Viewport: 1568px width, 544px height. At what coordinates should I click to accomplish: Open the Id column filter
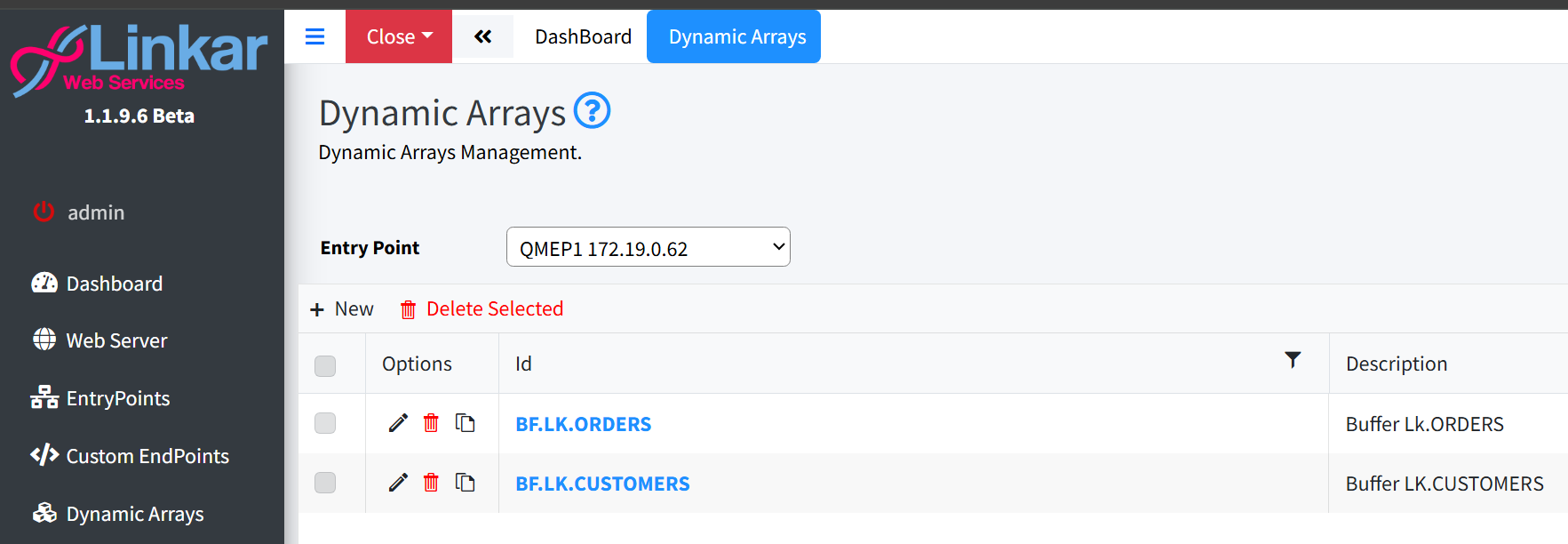pyautogui.click(x=1293, y=360)
